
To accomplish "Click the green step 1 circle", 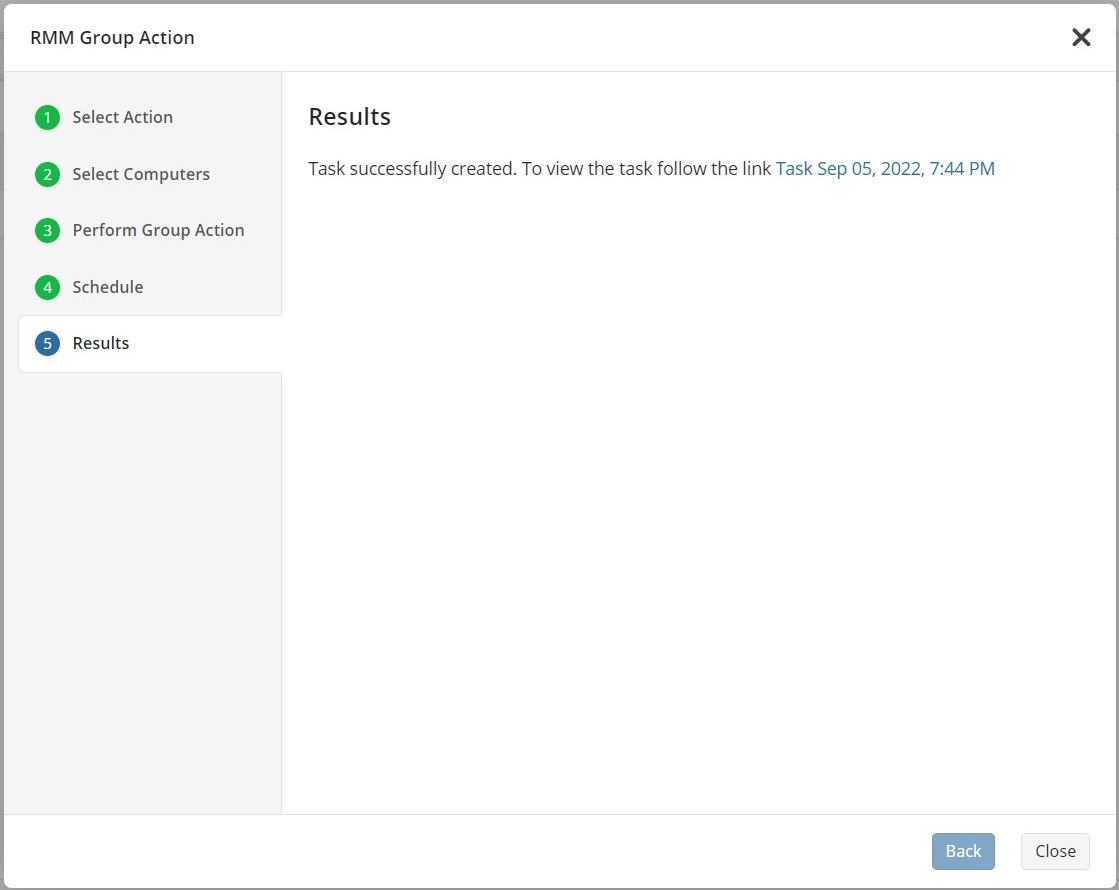I will (x=47, y=118).
